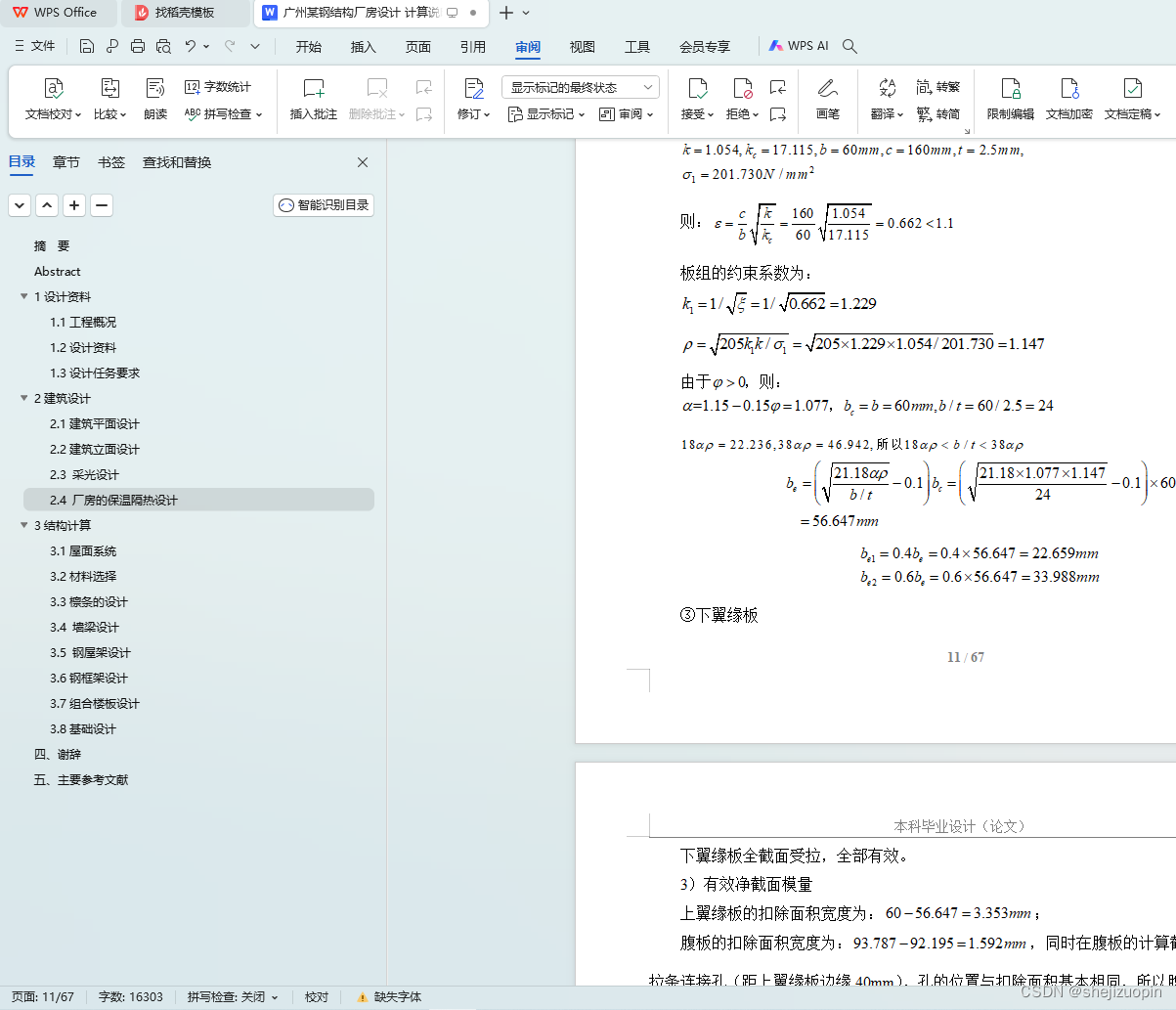Open Print Preview icon in quick access toolbar
1176x1010 pixels.
tap(163, 46)
